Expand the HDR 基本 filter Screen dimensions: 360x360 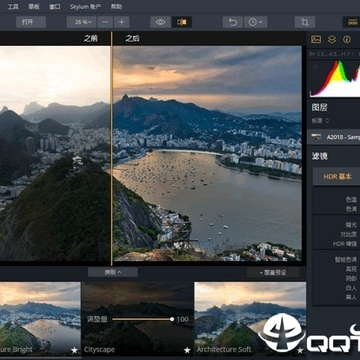click(x=336, y=177)
